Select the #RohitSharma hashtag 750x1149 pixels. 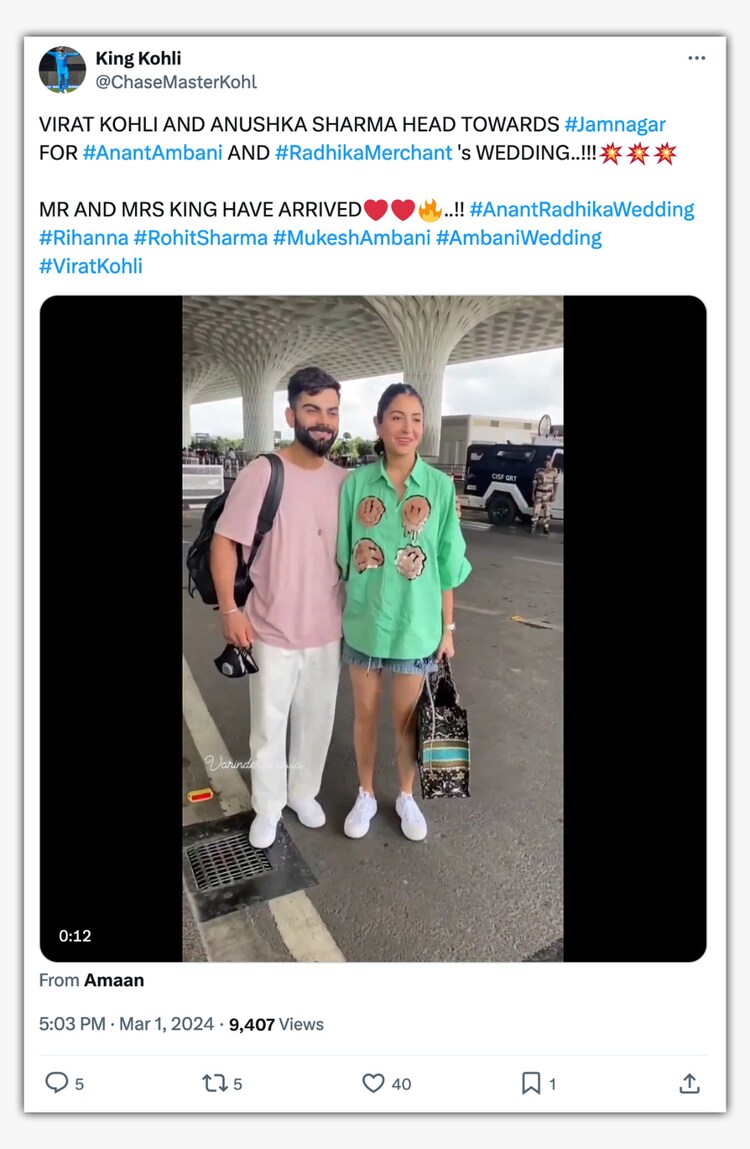200,238
